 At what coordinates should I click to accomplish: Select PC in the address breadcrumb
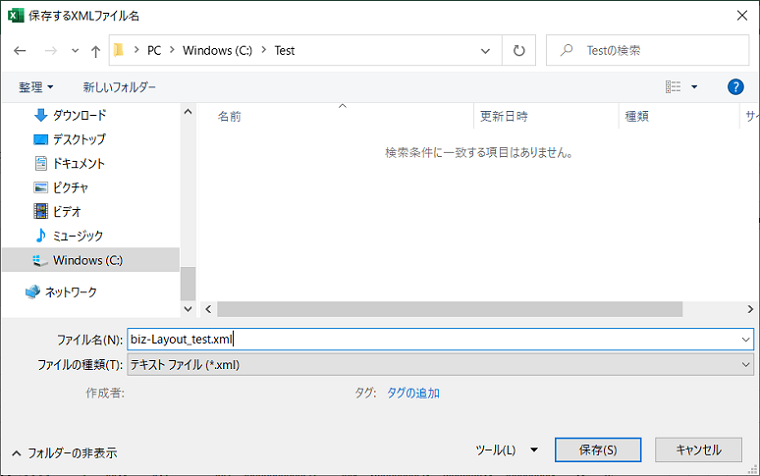pyautogui.click(x=154, y=50)
